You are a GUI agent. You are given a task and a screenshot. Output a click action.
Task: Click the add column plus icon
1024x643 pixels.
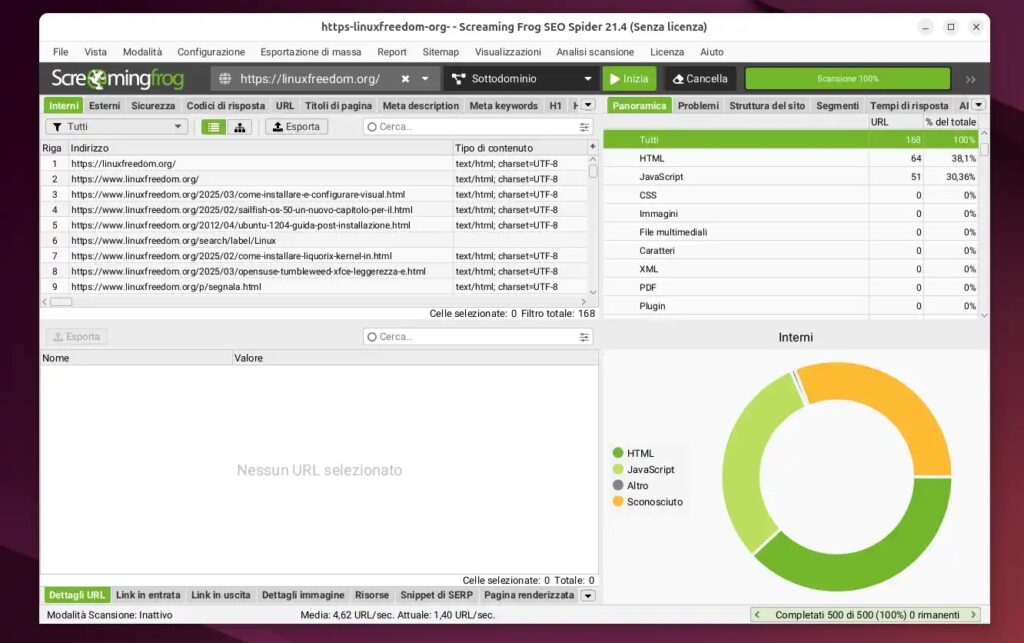point(592,147)
